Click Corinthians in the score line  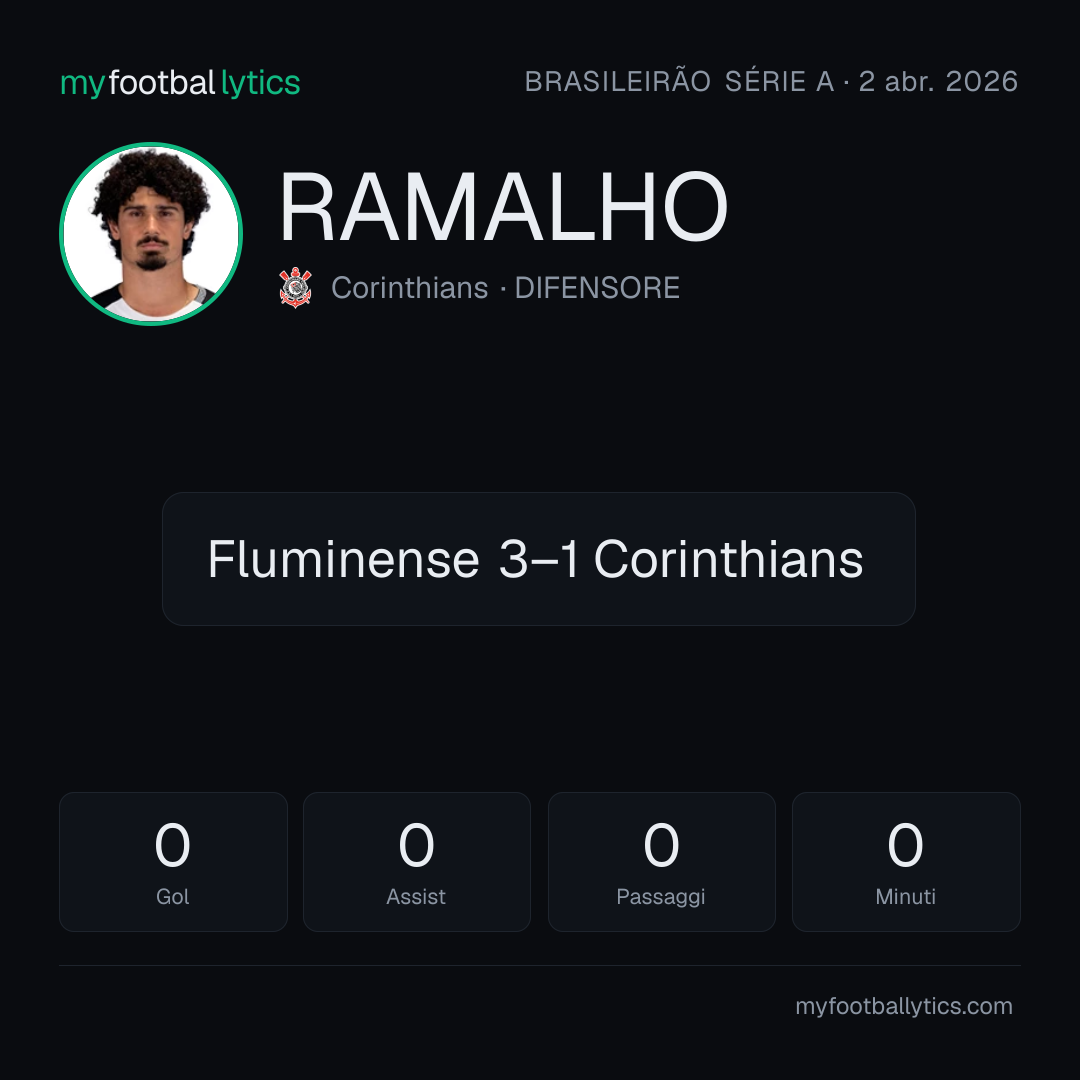[x=729, y=559]
